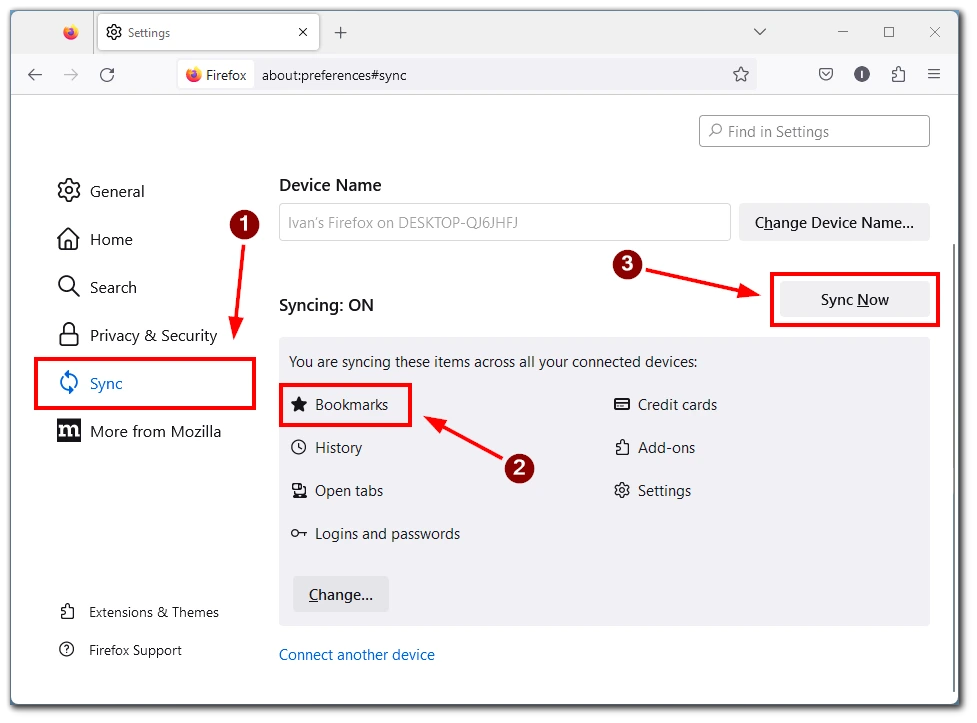Click the Extensions & Themes puzzle icon
This screenshot has height=723, width=977.
point(67,611)
